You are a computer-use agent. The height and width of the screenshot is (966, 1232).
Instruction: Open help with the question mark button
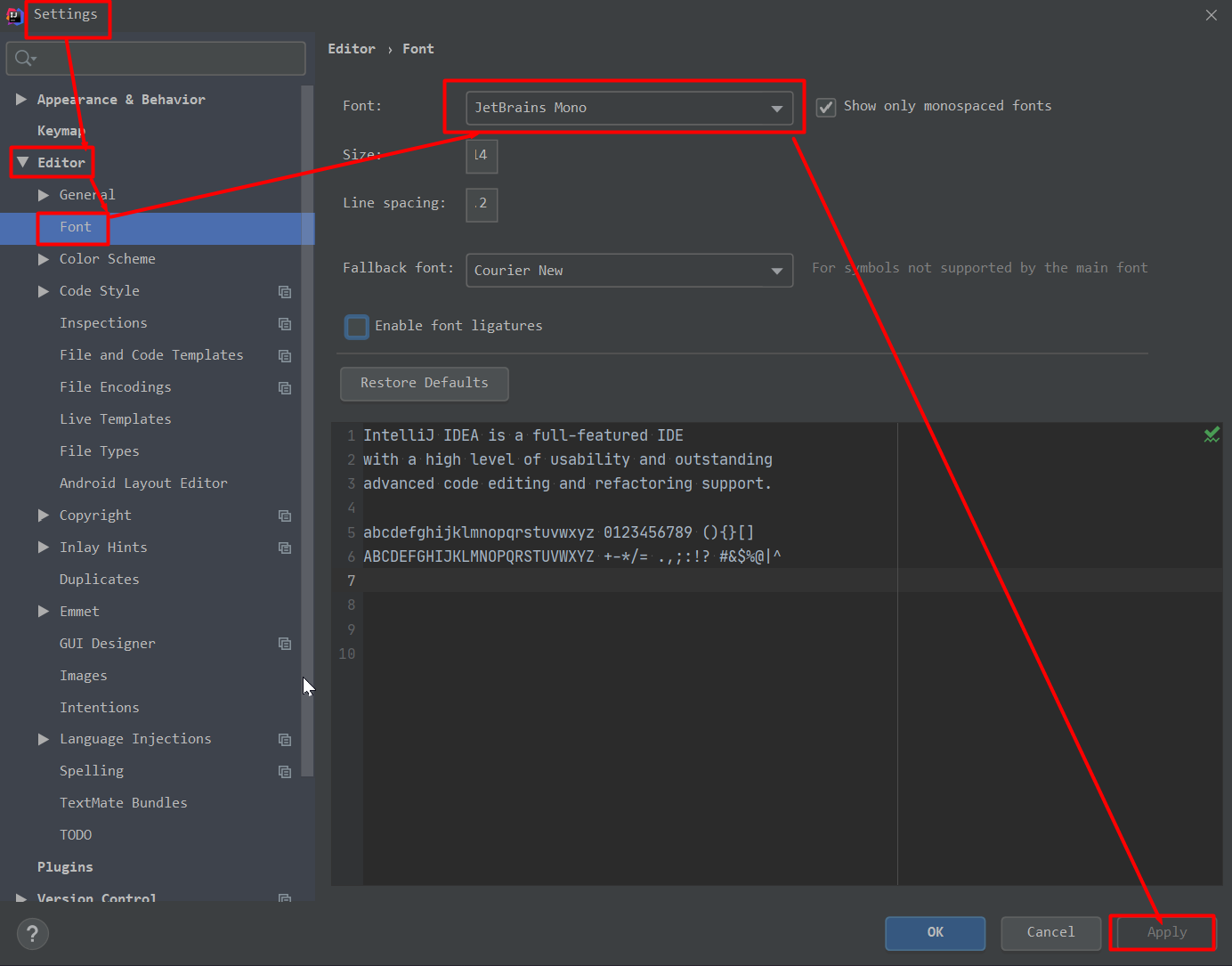[x=33, y=934]
